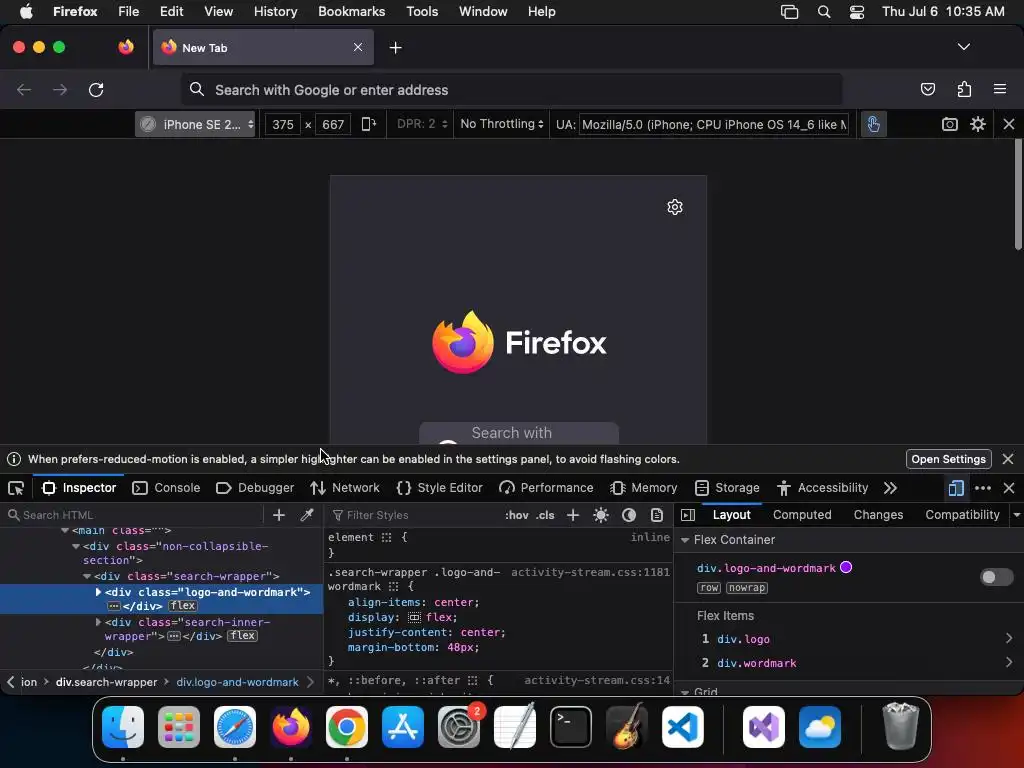Open DevTools more options ellipsis menu
The image size is (1024, 768).
point(982,488)
